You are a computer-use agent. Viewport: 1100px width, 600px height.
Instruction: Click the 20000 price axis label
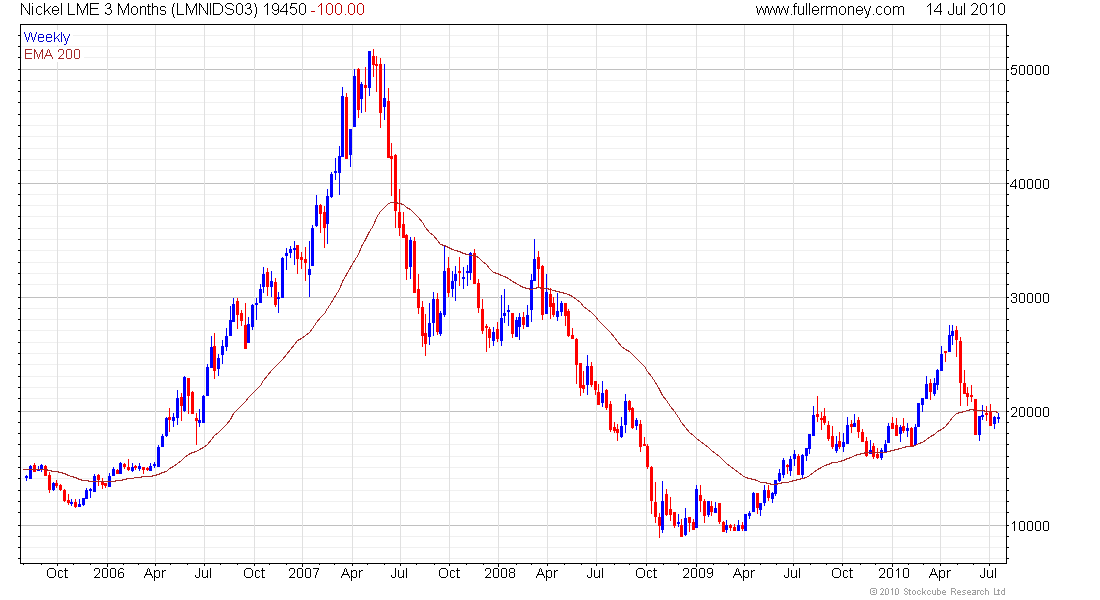1030,413
